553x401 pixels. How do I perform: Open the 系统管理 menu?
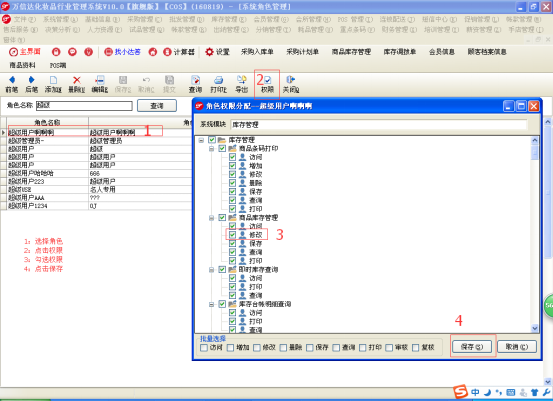60,19
